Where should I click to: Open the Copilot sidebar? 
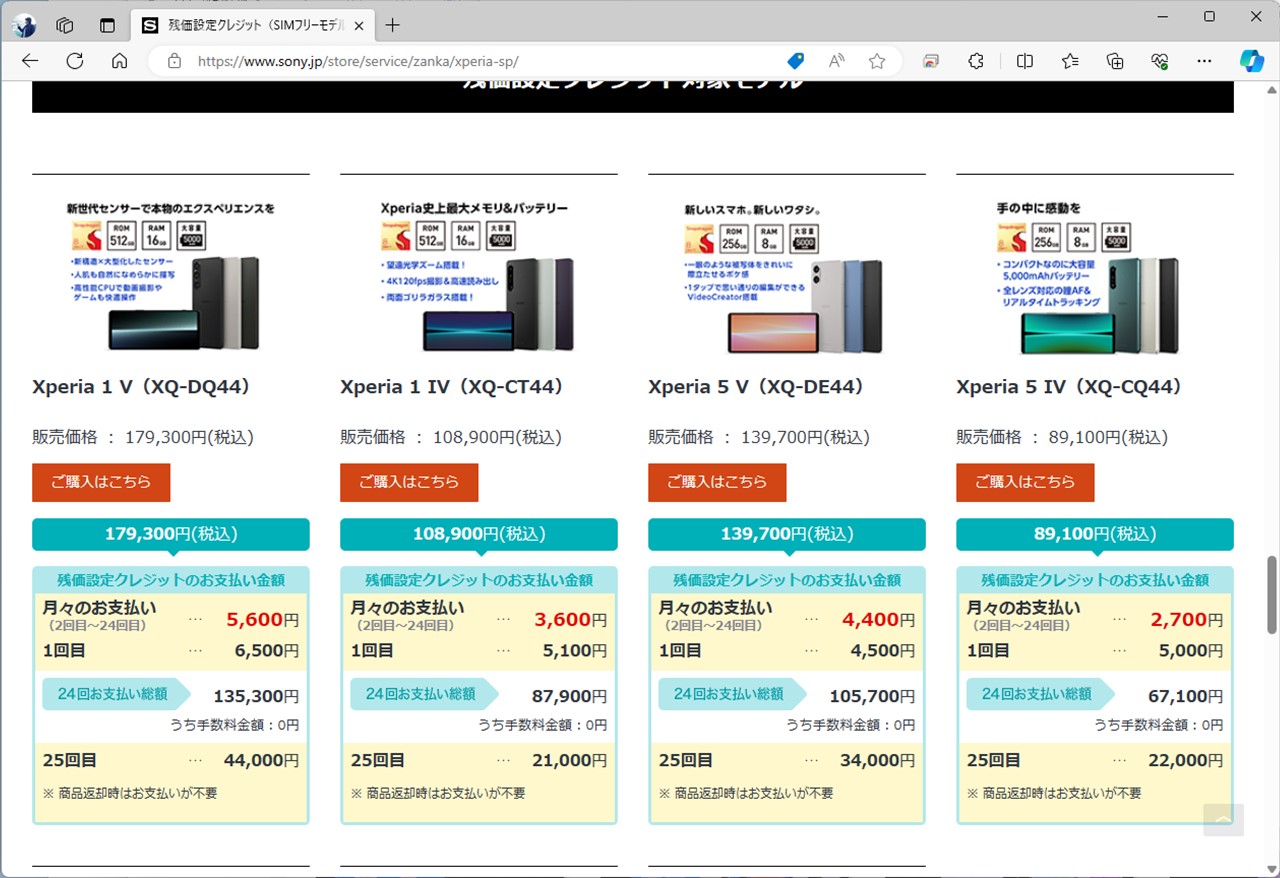tap(1251, 61)
